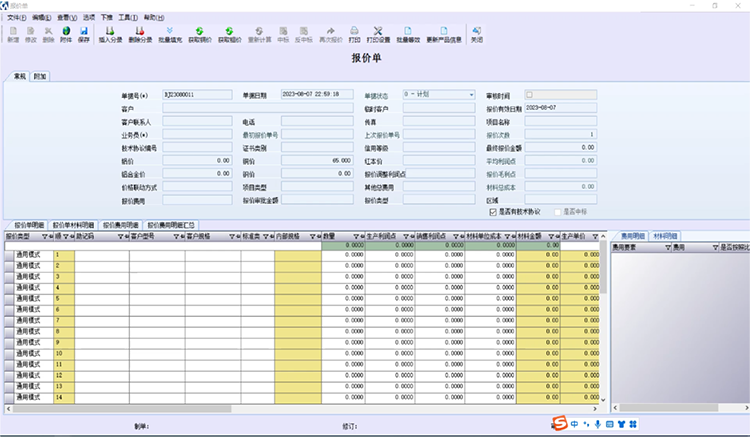Screen dimensions: 750x437
Task: Open the 数量 column filter
Action: [x=356, y=237]
